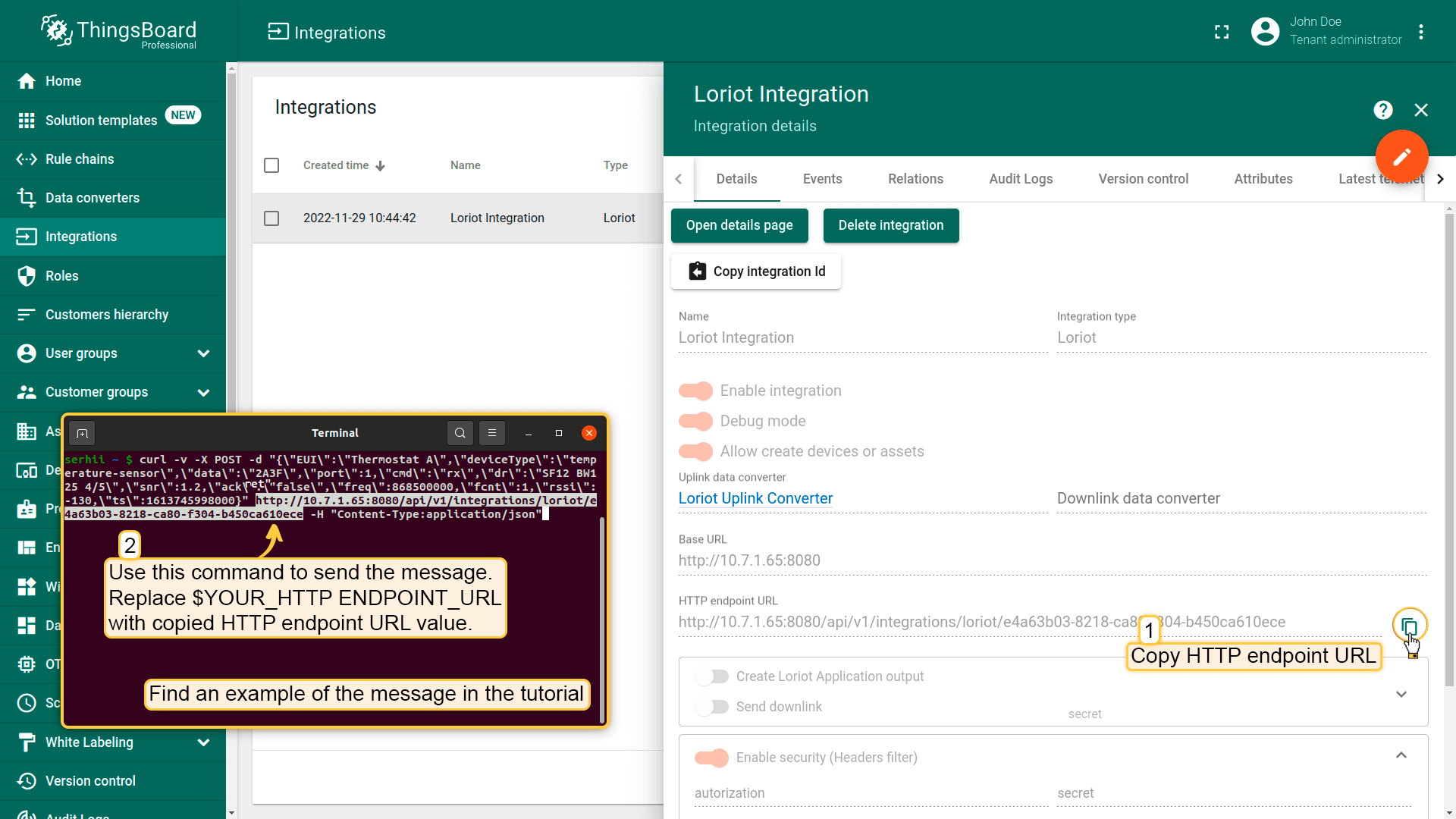Click Name column header
The image size is (1456, 819).
(466, 165)
